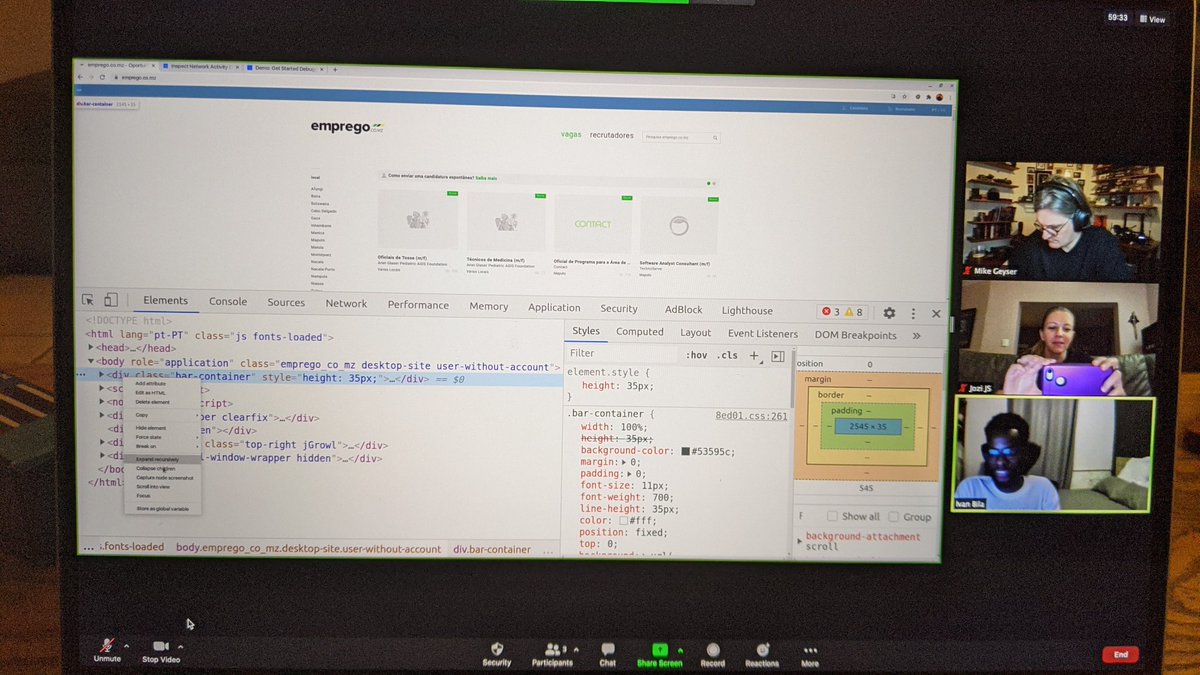Click the #53595c background color swatch
The width and height of the screenshot is (1200, 675).
point(686,452)
